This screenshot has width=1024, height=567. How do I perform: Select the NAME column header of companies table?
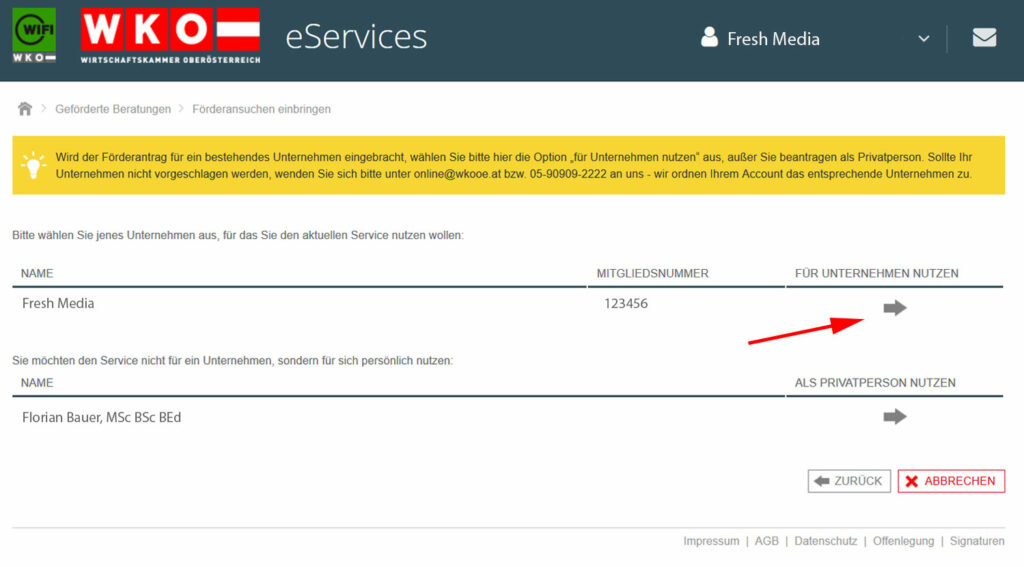point(37,274)
